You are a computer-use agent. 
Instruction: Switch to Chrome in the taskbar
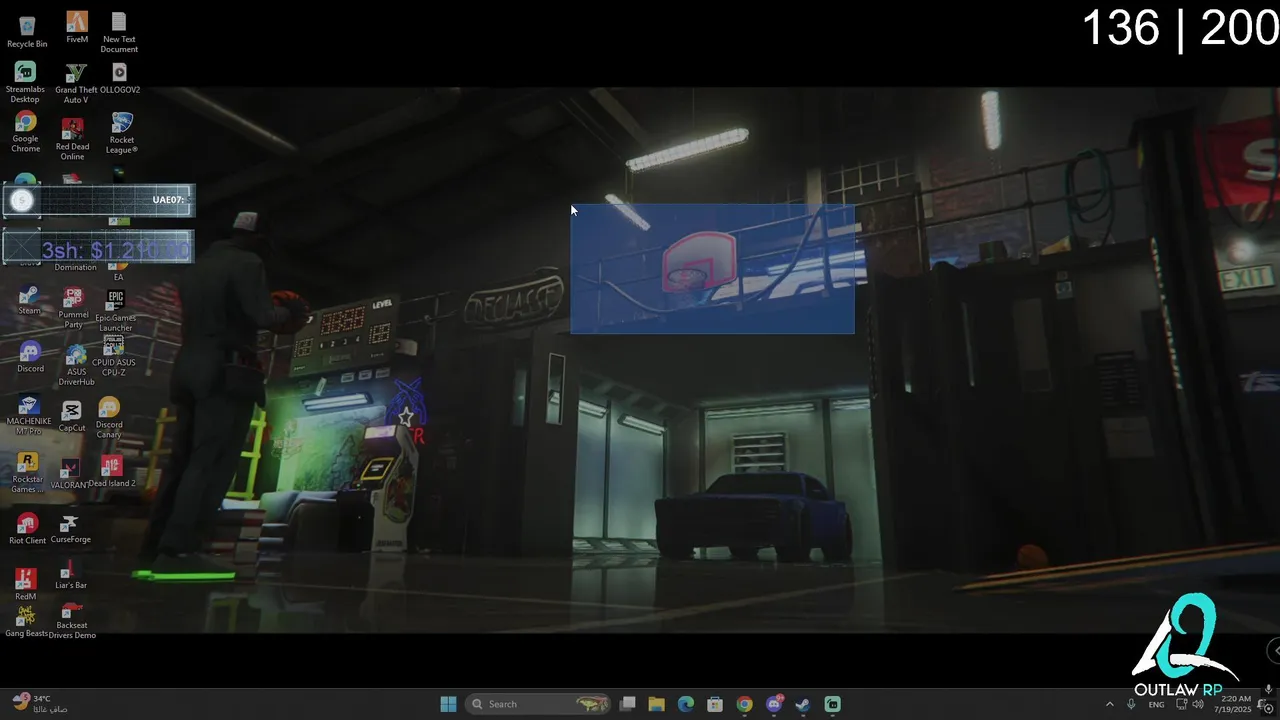tap(744, 704)
